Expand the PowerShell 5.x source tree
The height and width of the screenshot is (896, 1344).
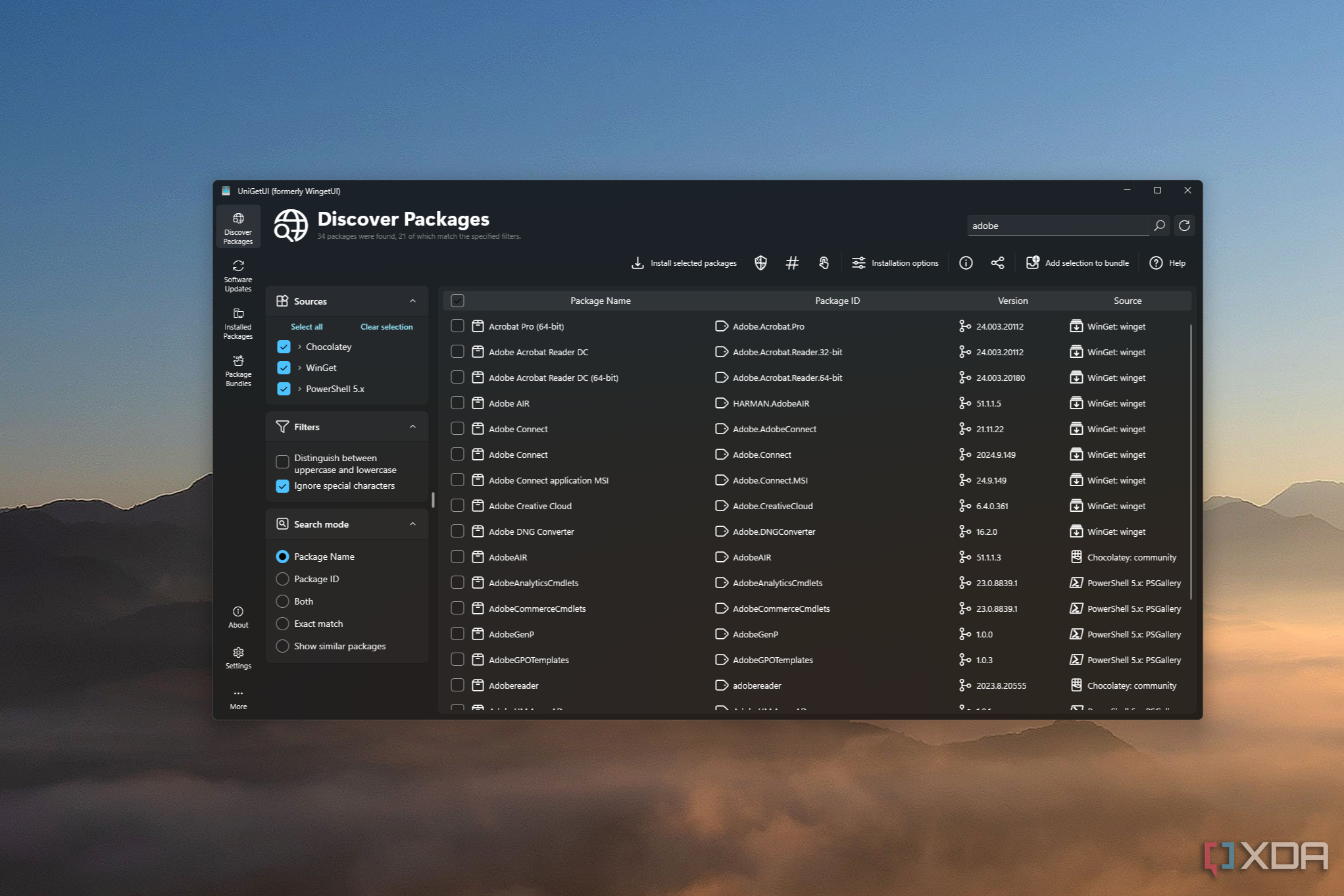tap(299, 389)
